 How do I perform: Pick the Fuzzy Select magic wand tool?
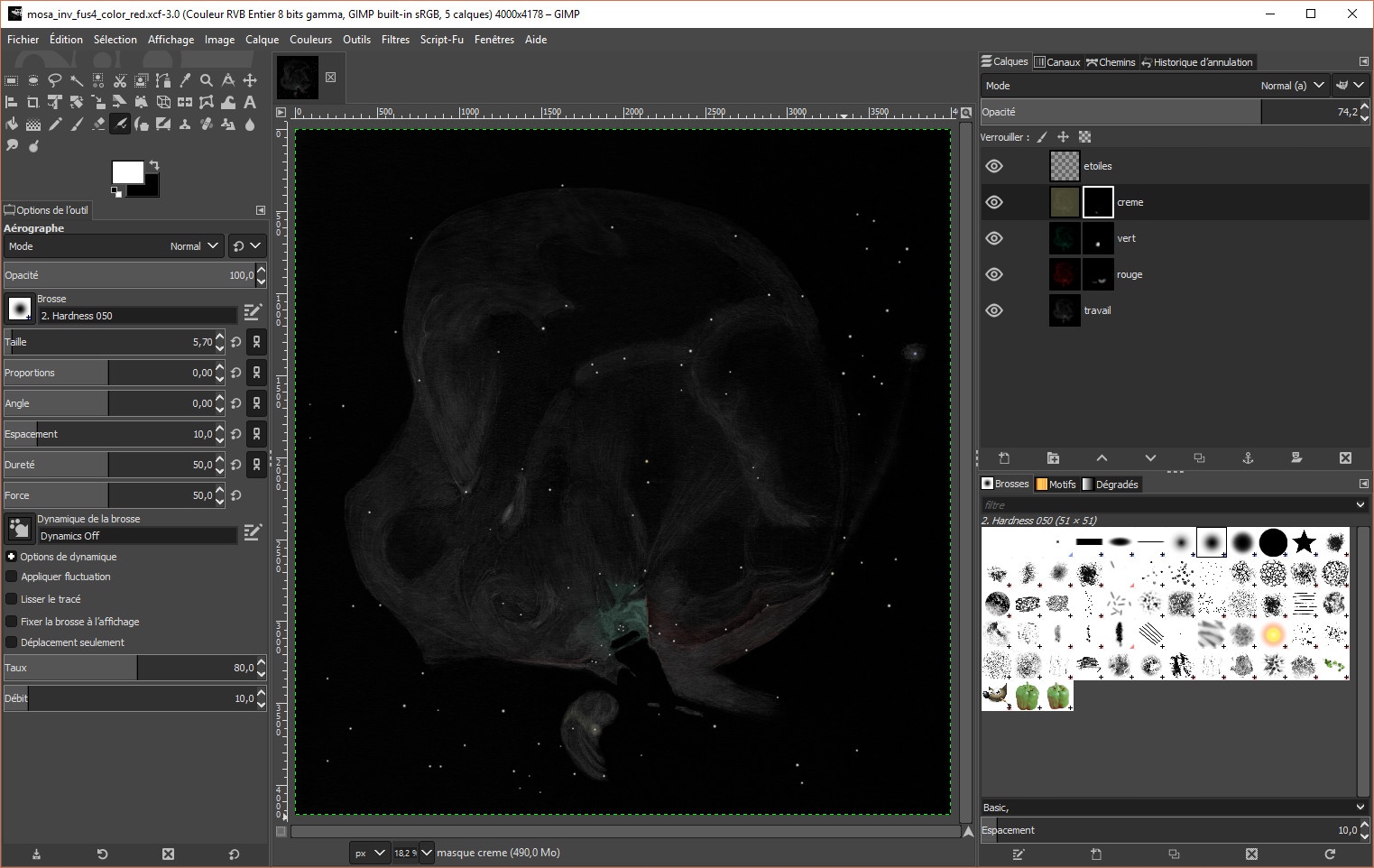[77, 80]
